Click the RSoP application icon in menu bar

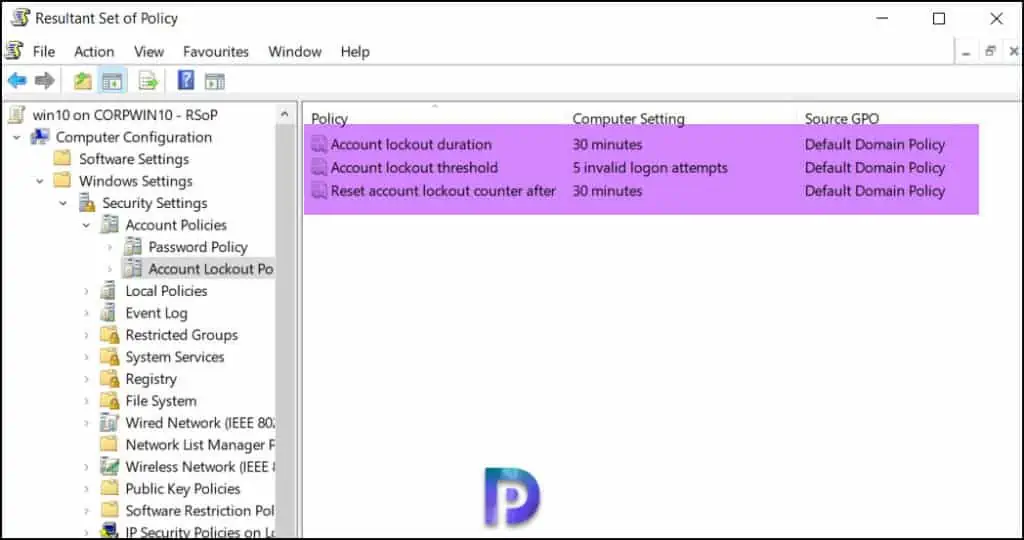coord(14,50)
